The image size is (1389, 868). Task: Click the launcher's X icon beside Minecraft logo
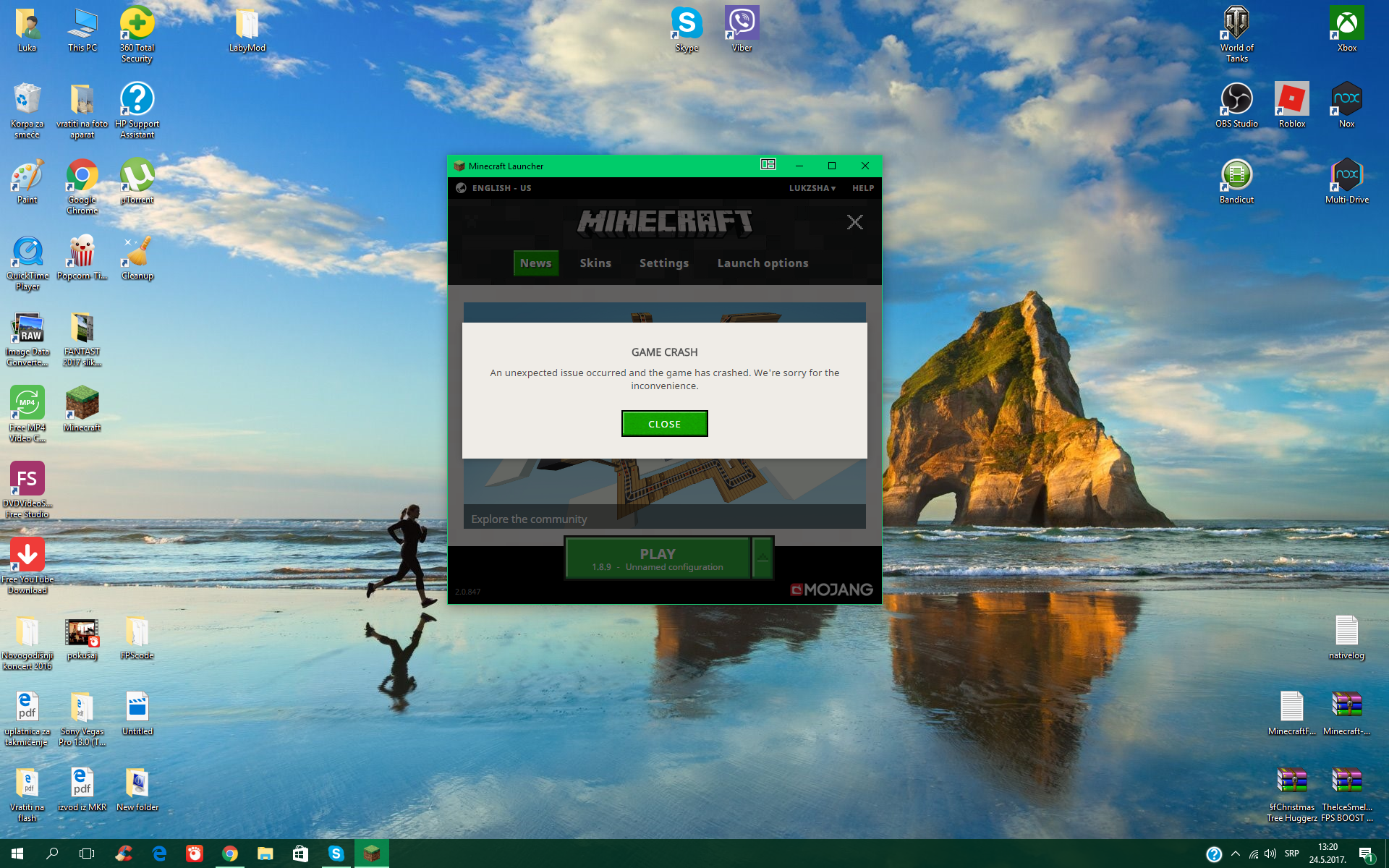854,222
